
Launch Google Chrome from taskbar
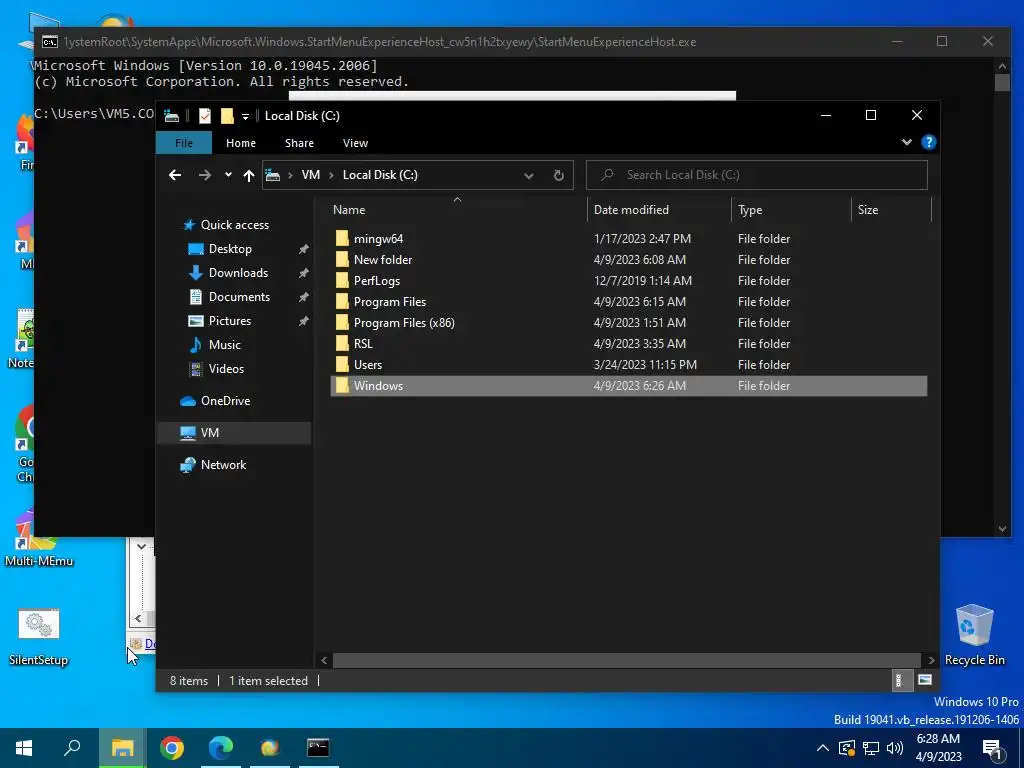point(171,748)
